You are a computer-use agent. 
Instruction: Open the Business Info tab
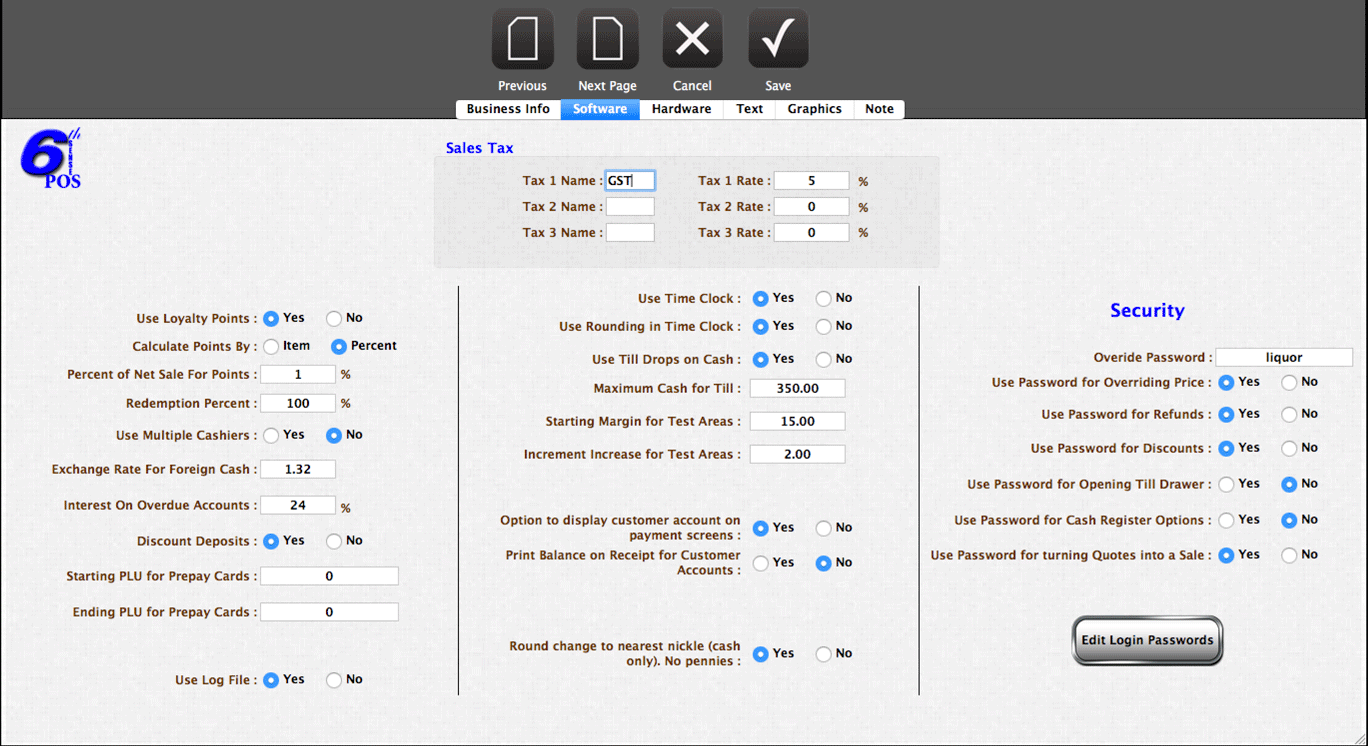pos(508,109)
